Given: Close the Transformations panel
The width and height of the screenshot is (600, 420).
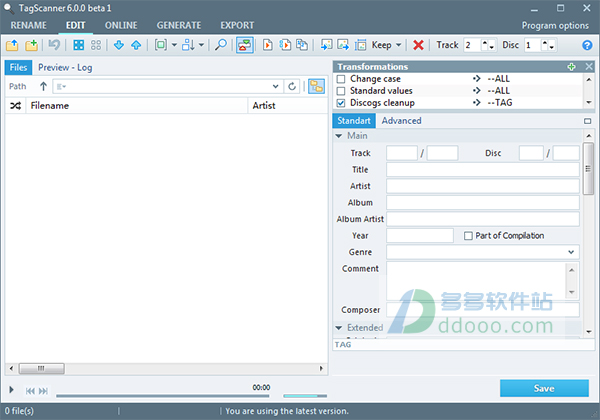Looking at the screenshot, I should (589, 67).
